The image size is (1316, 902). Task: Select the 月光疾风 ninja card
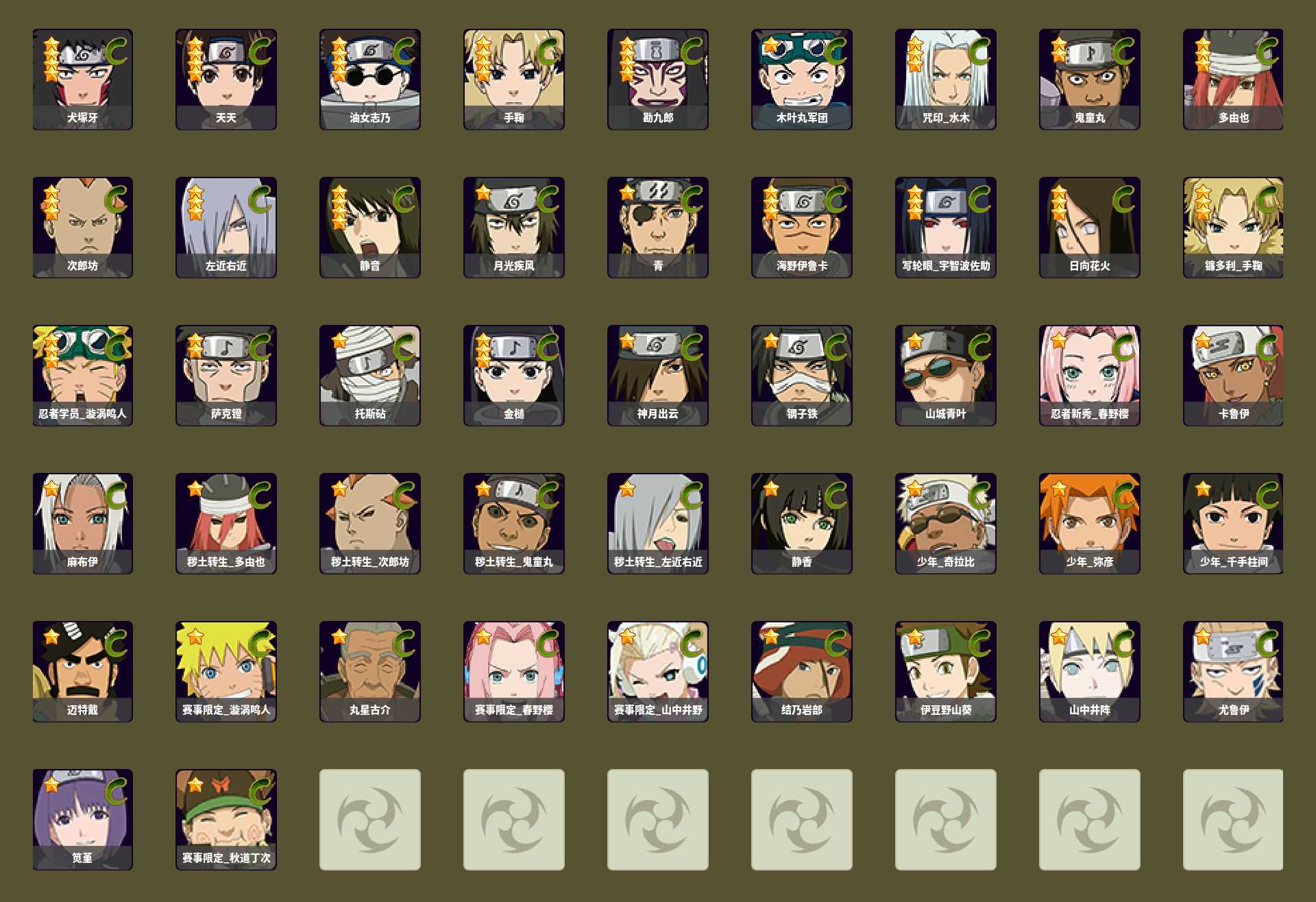[x=514, y=228]
